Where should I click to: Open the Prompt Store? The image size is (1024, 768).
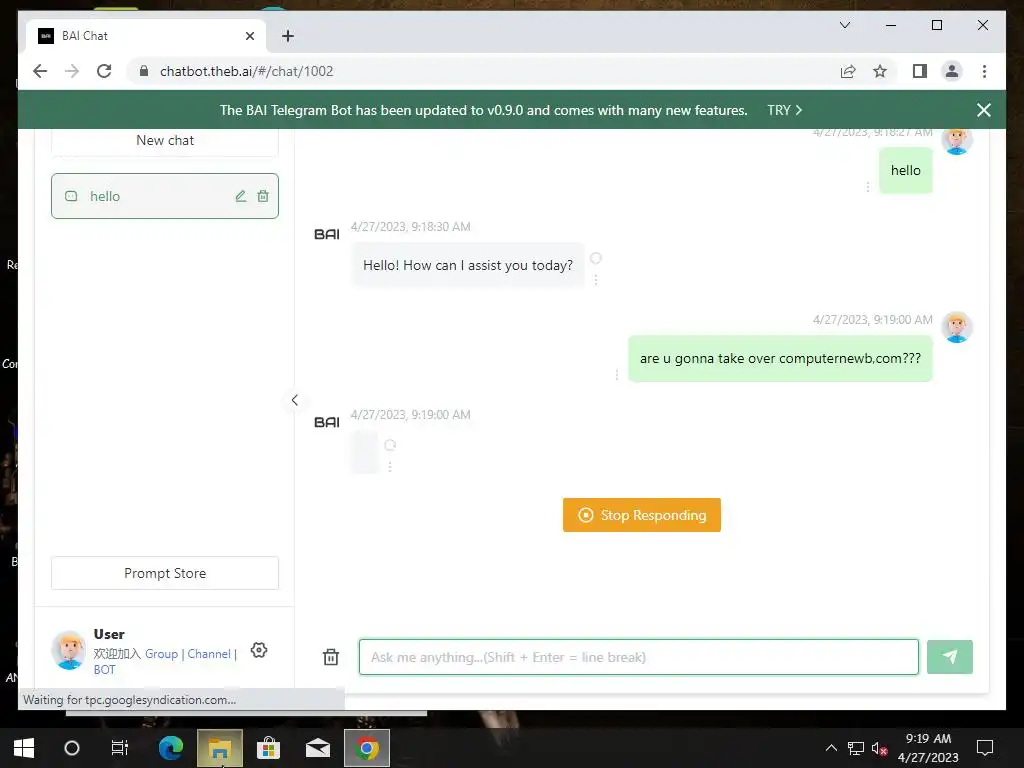pos(165,573)
